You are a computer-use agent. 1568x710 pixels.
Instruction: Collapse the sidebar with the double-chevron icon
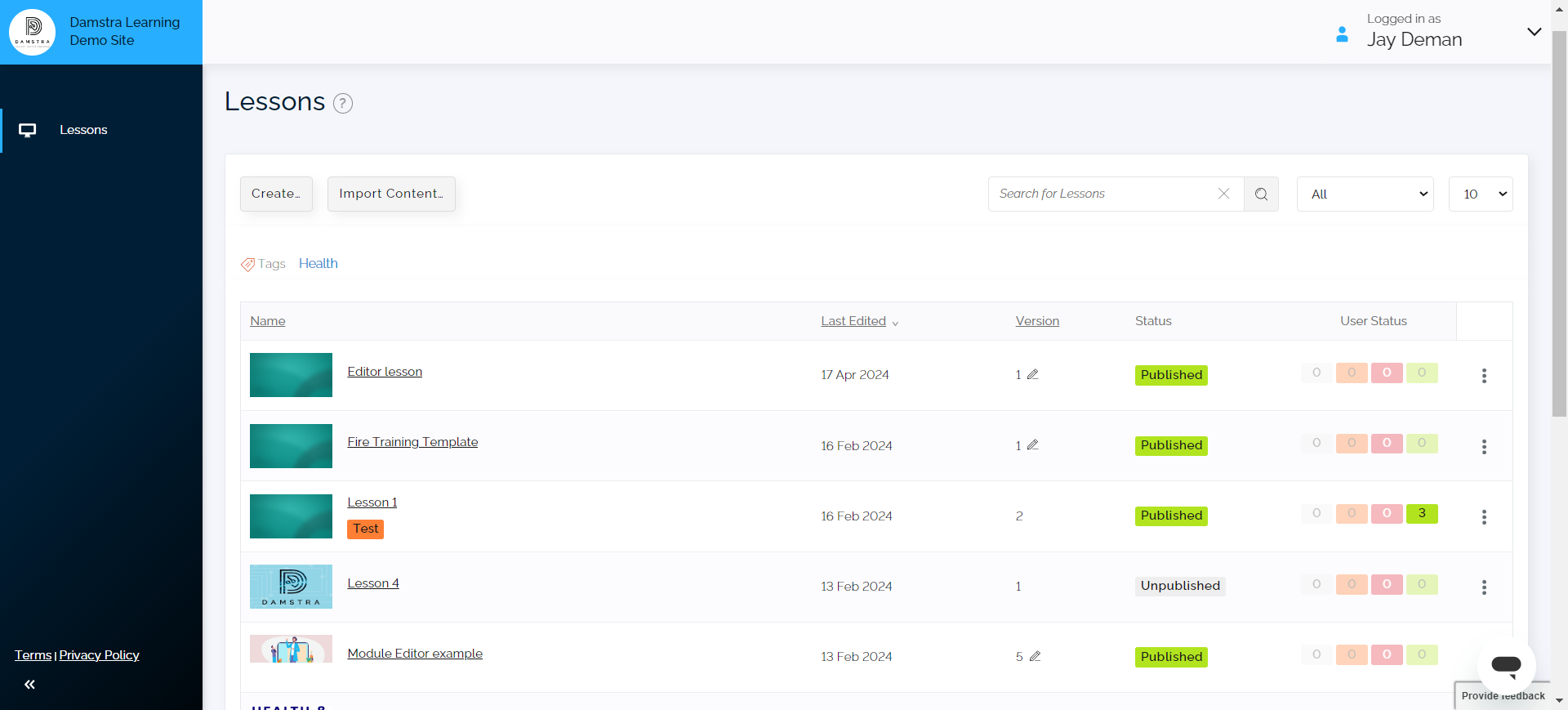click(x=29, y=685)
